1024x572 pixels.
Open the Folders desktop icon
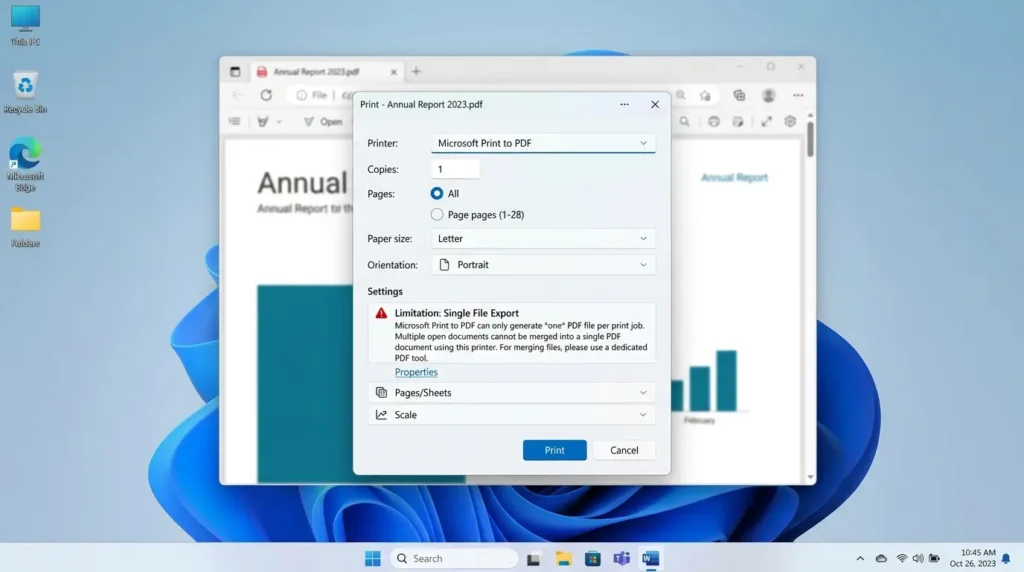pyautogui.click(x=25, y=228)
